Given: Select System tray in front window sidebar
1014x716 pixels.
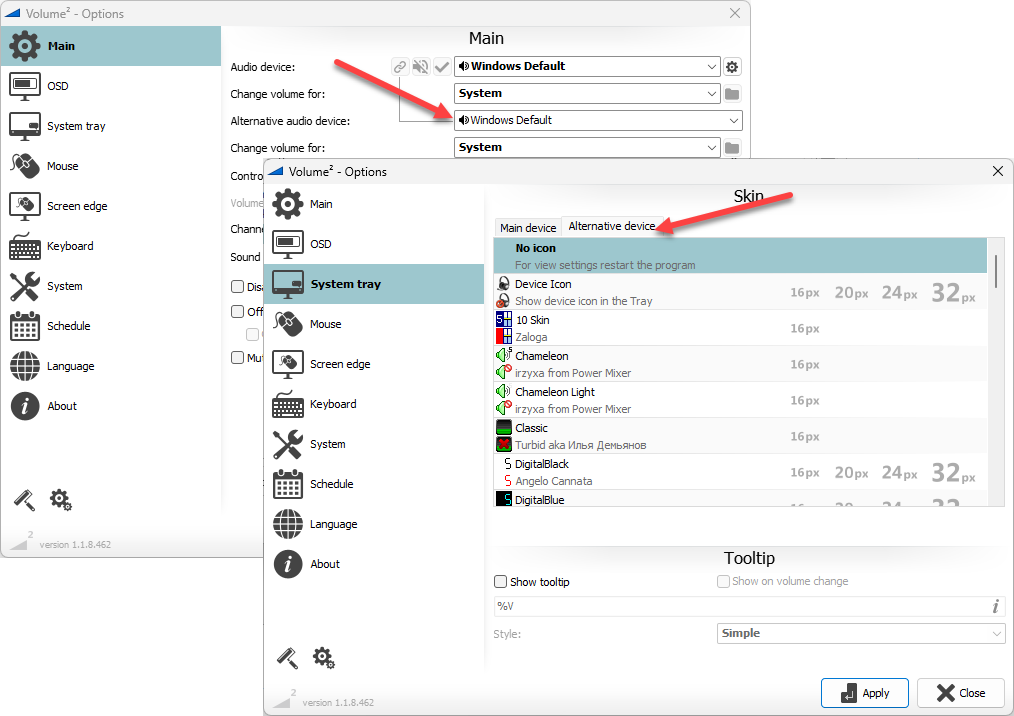Looking at the screenshot, I should tap(374, 284).
